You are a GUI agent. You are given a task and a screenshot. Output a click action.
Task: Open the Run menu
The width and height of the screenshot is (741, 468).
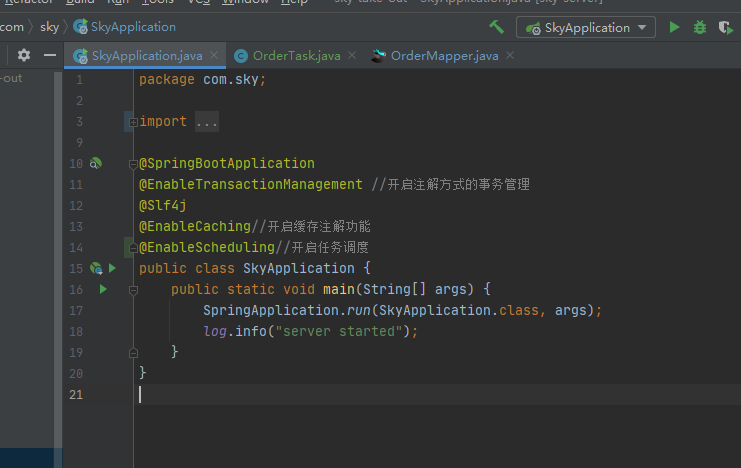pyautogui.click(x=118, y=2)
